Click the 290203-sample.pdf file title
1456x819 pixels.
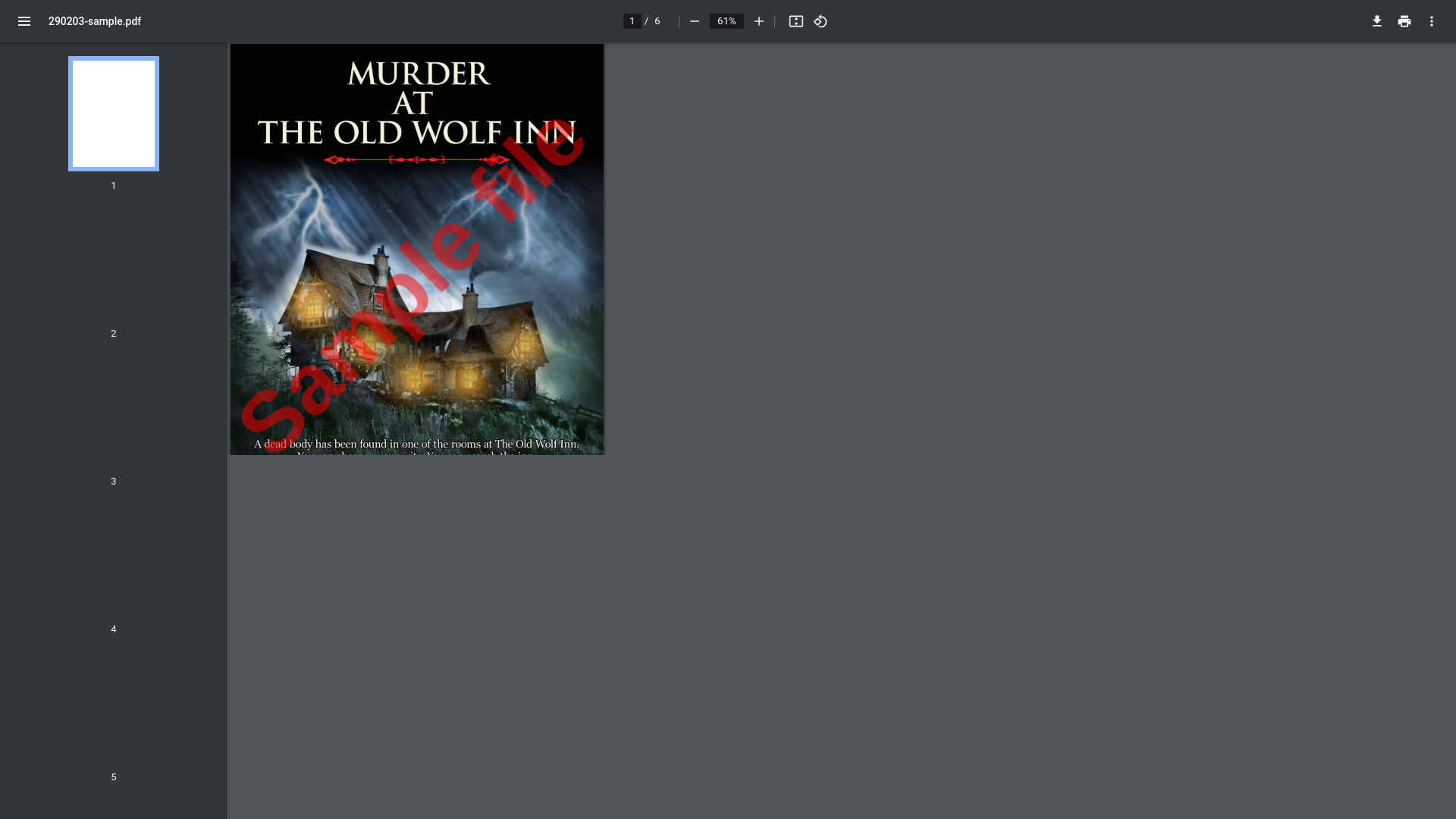(95, 21)
